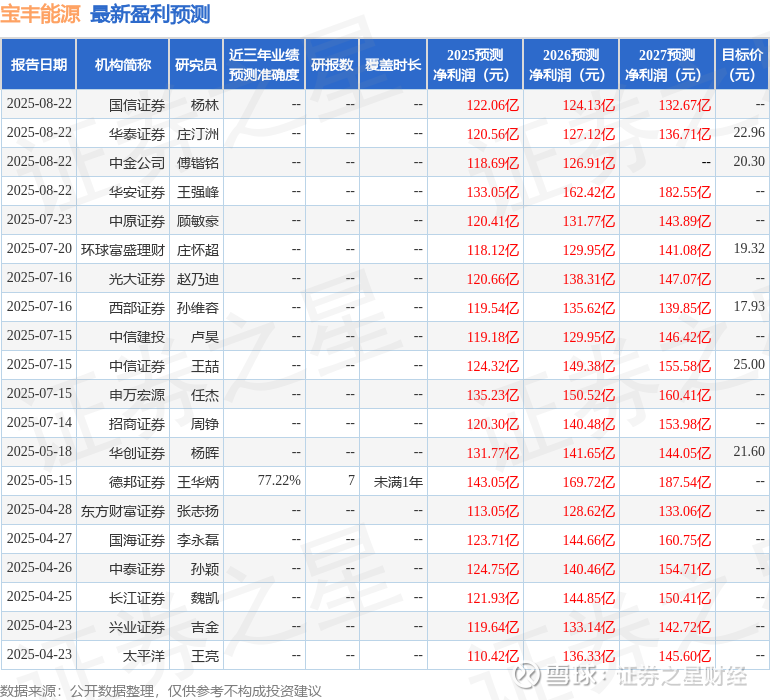Click the 77.22% accuracy value
This screenshot has height=700, width=770.
coord(279,480)
